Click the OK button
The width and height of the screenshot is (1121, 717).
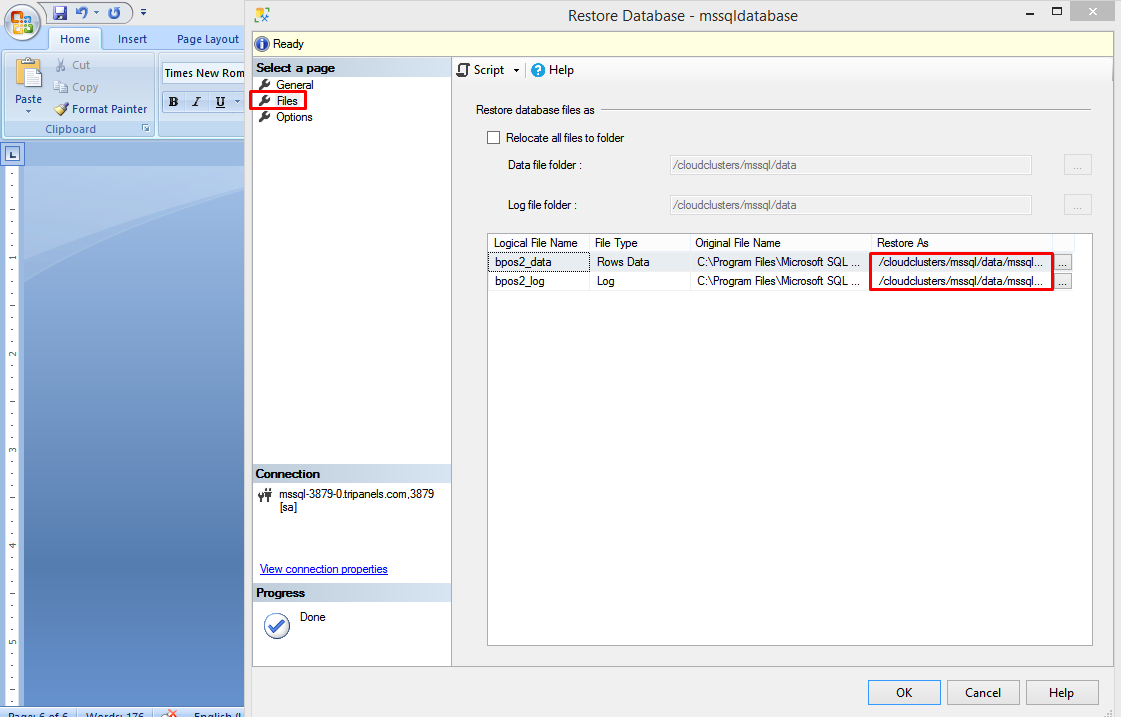pos(904,693)
